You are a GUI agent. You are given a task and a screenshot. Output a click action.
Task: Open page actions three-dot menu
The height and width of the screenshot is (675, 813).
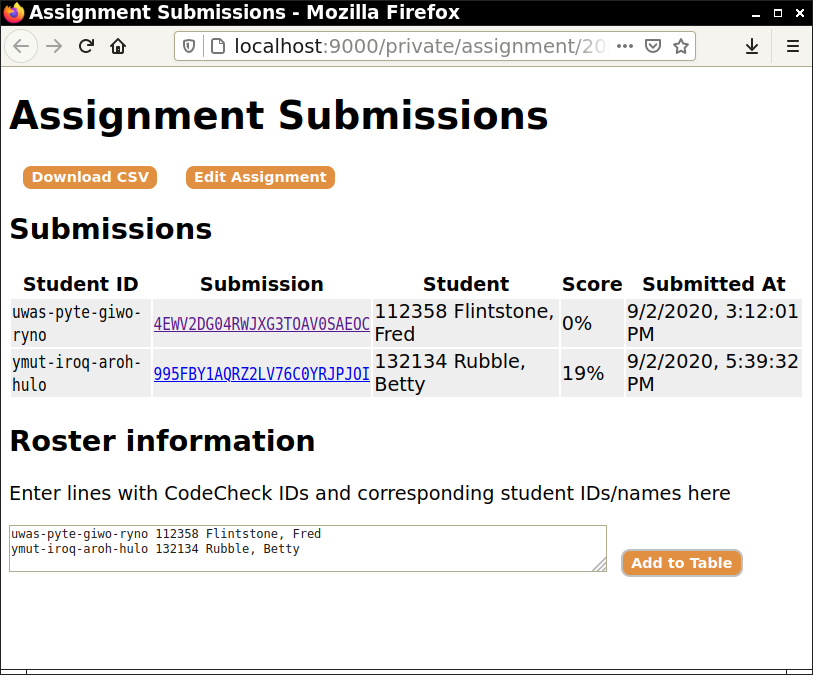coord(624,47)
